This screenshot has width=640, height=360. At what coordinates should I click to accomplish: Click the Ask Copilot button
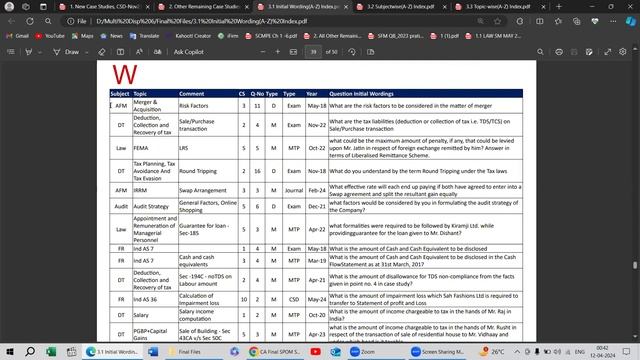coord(188,52)
